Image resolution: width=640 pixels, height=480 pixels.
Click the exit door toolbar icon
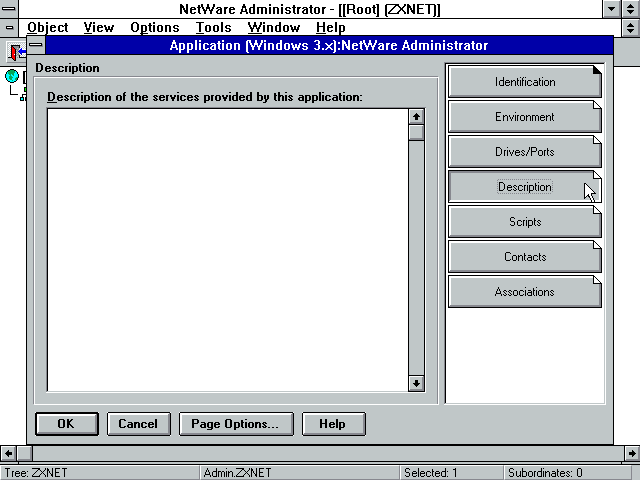point(16,52)
